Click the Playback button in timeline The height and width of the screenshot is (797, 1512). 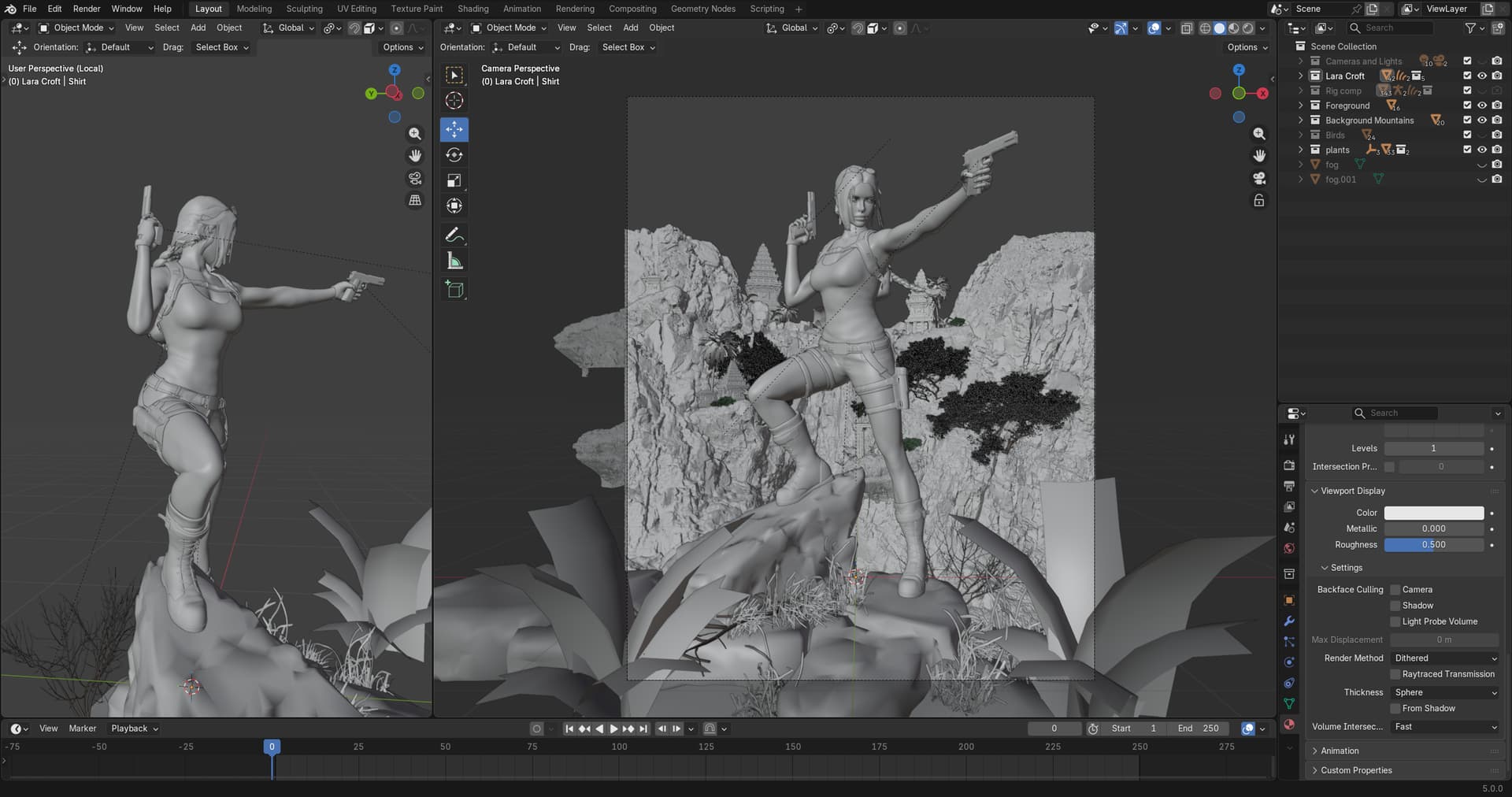coord(134,728)
